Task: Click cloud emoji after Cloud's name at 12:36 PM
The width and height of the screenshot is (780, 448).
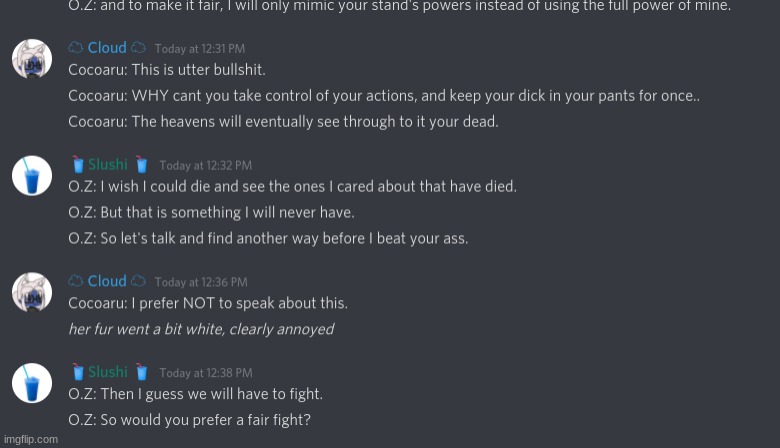Action: [x=138, y=281]
